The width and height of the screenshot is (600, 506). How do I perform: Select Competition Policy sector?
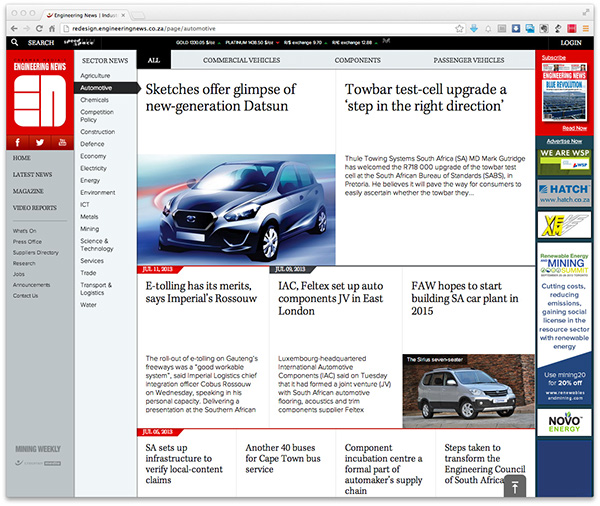(x=97, y=116)
